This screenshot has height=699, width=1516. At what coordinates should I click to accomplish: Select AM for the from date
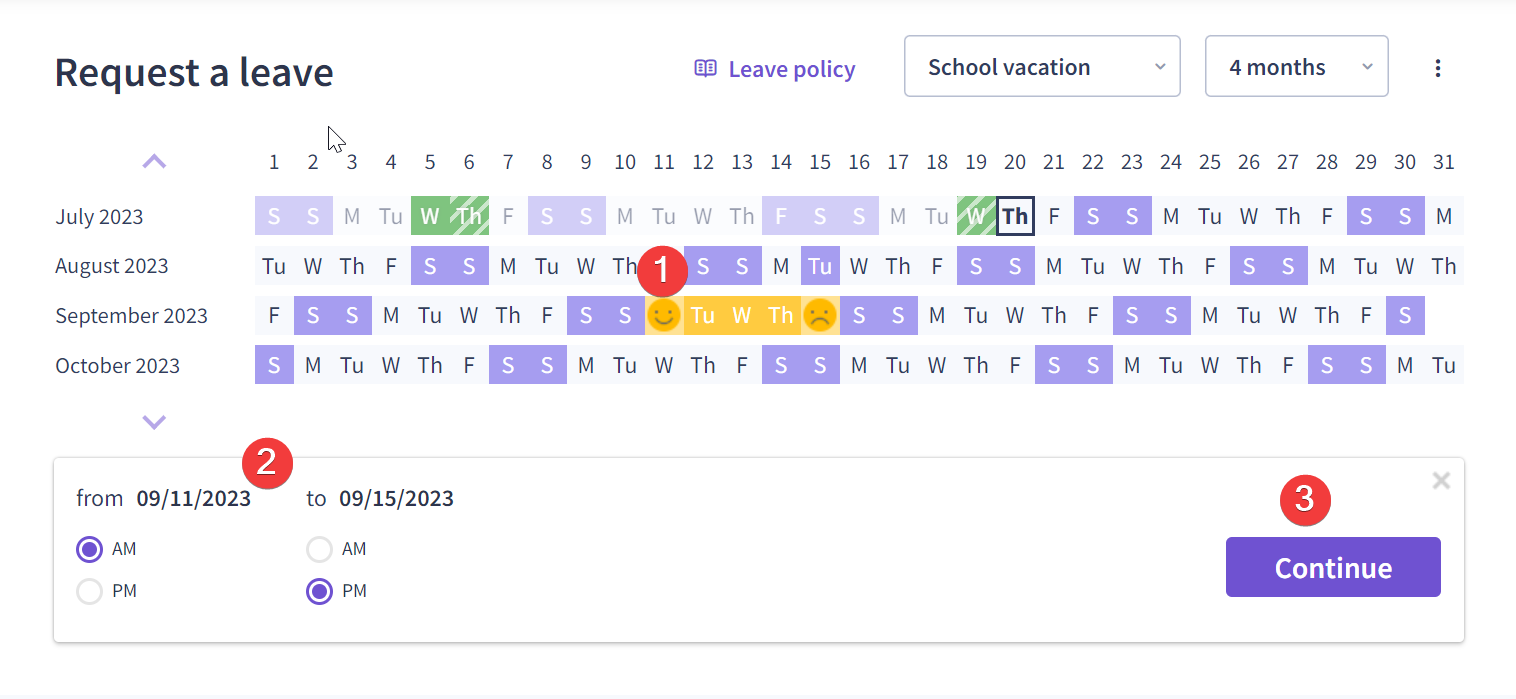coord(90,549)
